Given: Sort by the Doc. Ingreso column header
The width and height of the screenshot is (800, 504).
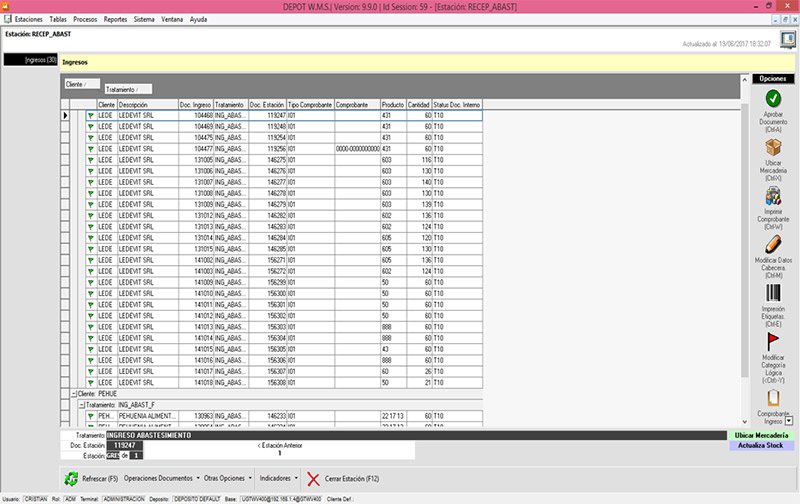Looking at the screenshot, I should click(194, 104).
